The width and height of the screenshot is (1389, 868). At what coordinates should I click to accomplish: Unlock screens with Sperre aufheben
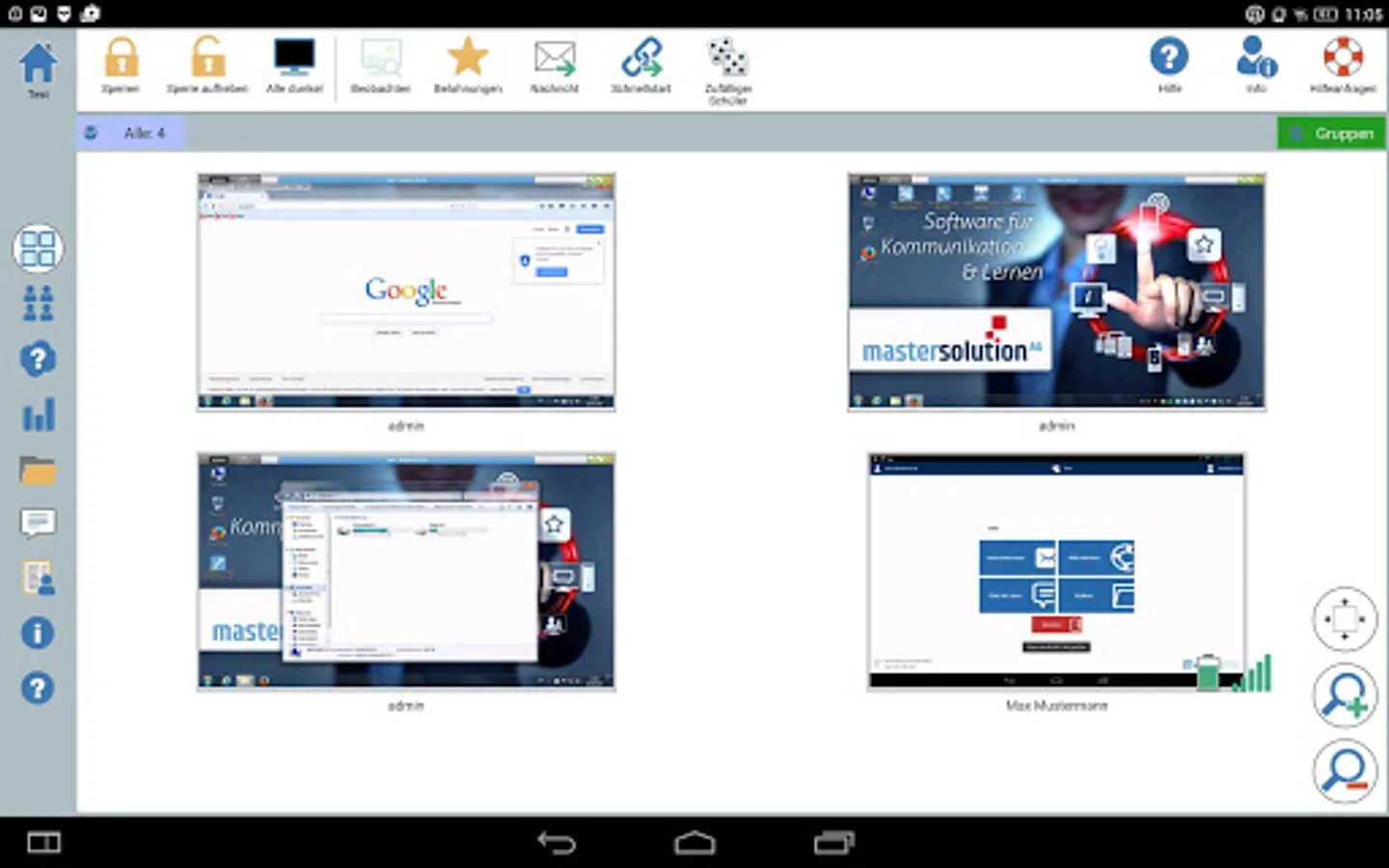pos(207,65)
